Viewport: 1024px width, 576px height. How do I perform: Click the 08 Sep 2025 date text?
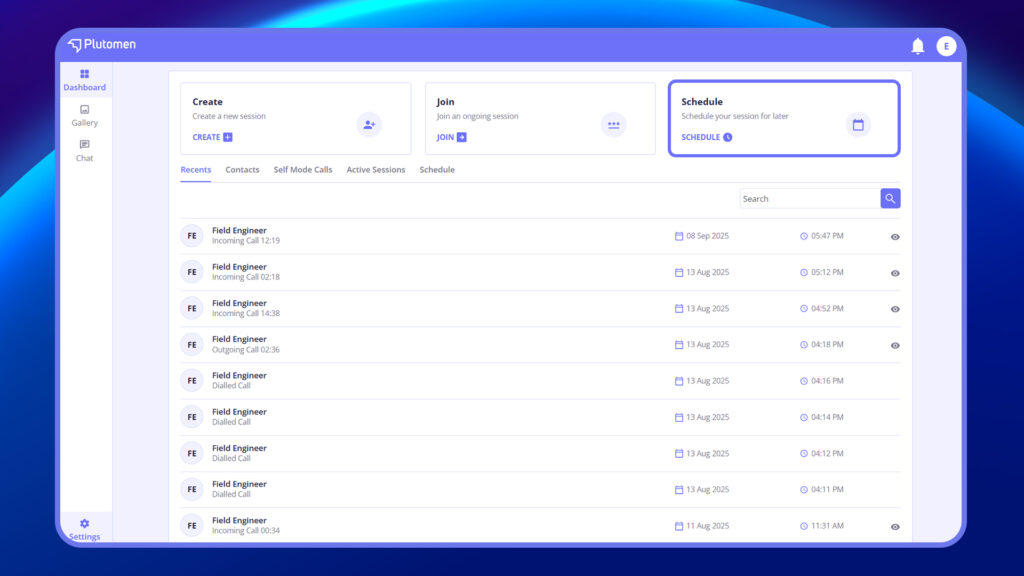[707, 236]
